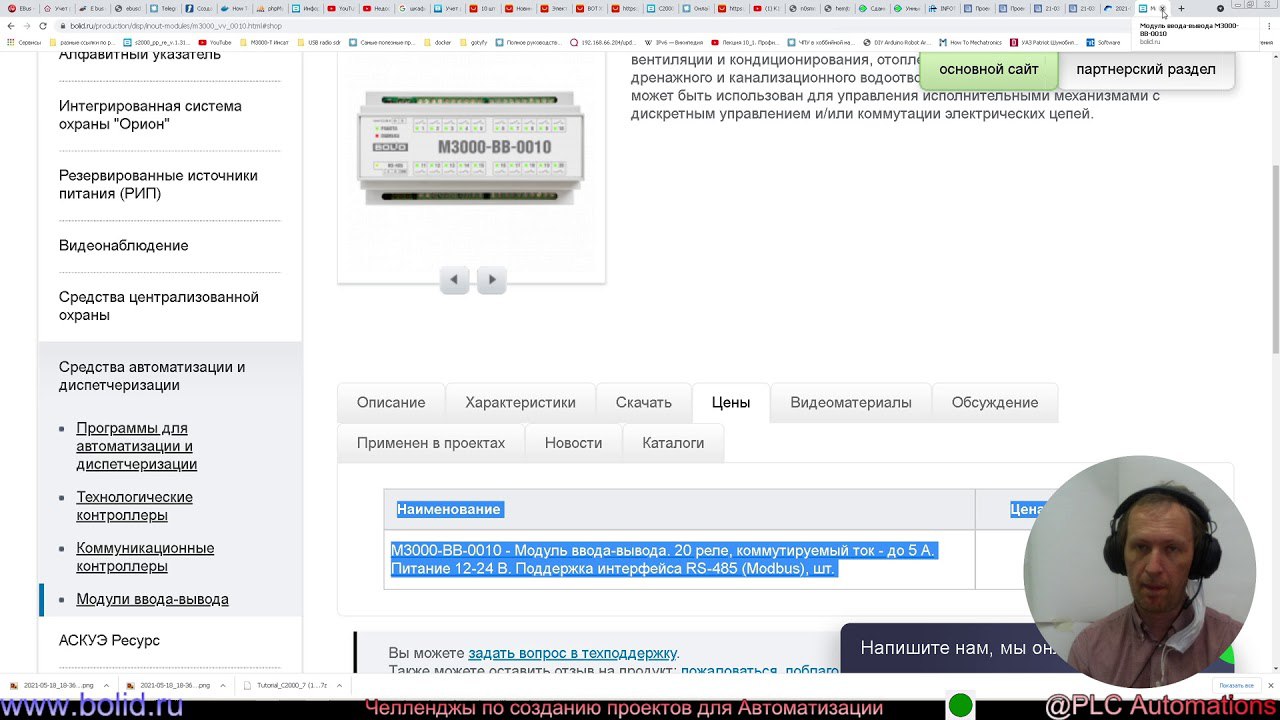The image size is (1280, 720).
Task: Open Видеонаблюдение category
Action: pyautogui.click(x=124, y=246)
